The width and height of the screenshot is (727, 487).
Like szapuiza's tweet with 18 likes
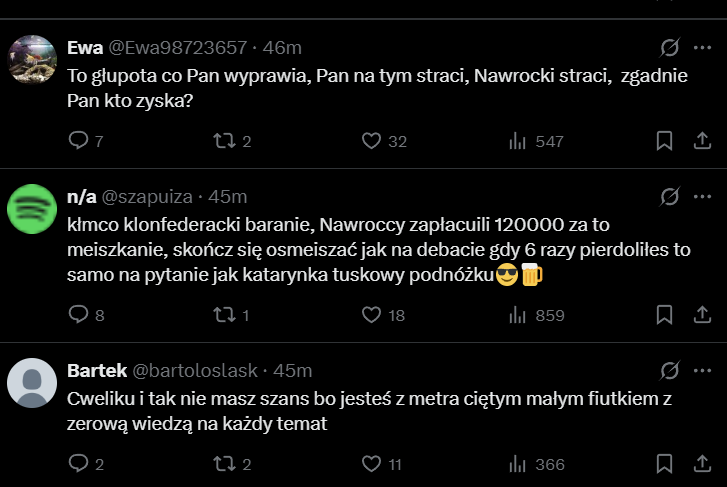[371, 315]
